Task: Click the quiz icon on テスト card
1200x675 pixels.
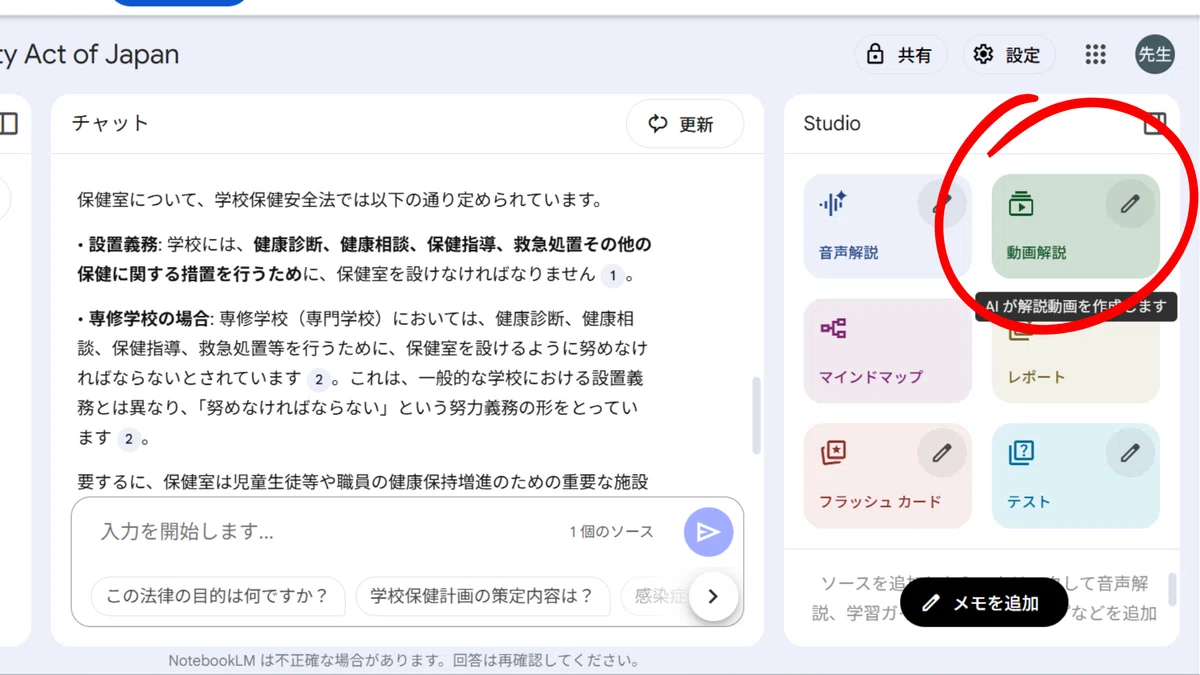Action: (x=1021, y=453)
